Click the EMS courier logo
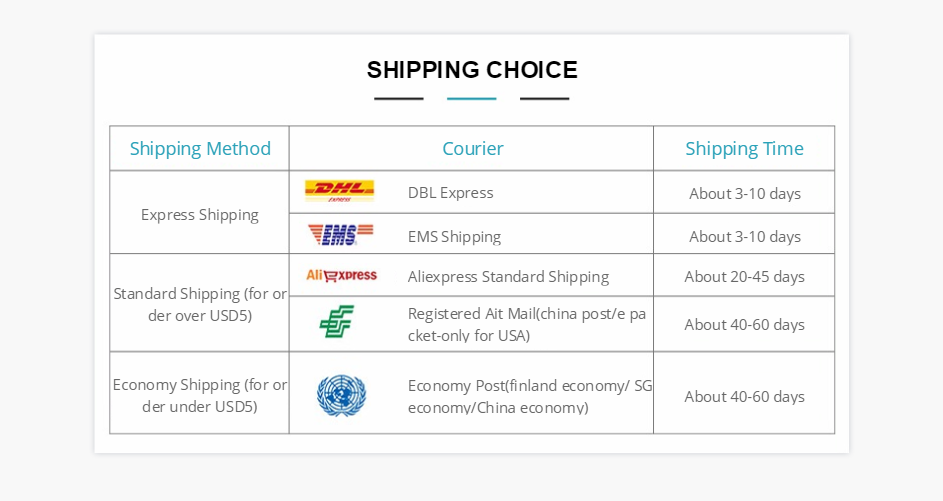 tap(340, 234)
